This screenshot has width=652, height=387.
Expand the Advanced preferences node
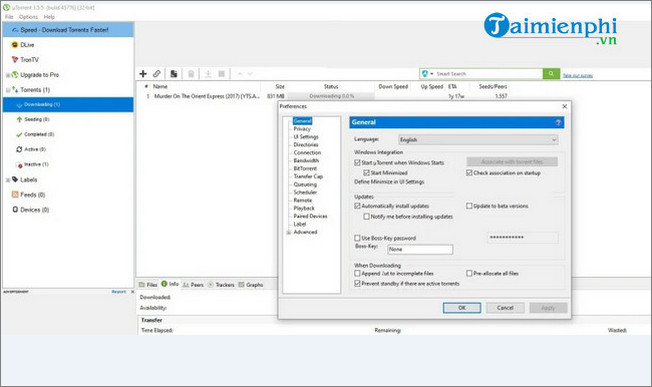click(288, 232)
